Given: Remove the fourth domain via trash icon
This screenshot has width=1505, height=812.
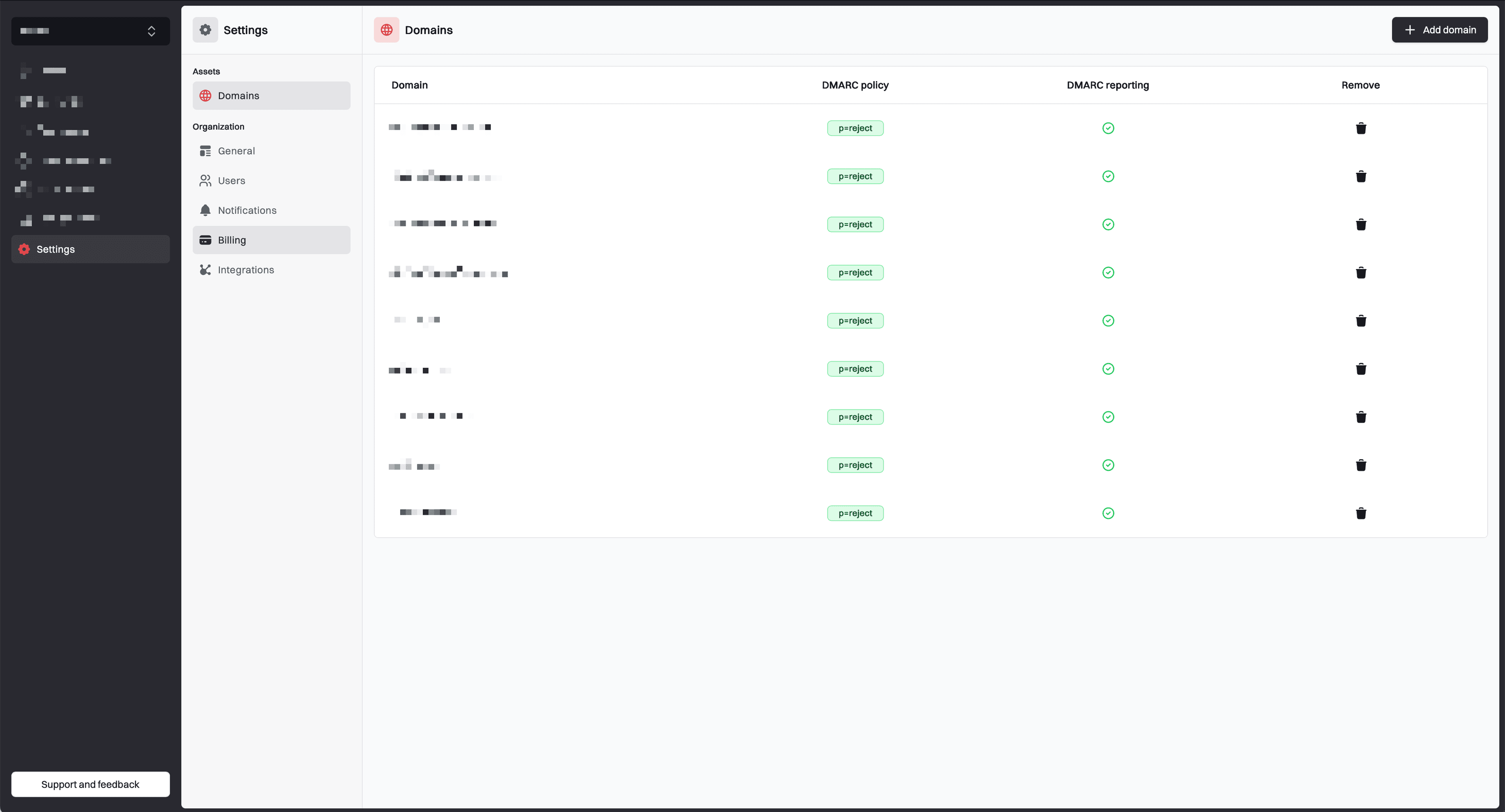Looking at the screenshot, I should pyautogui.click(x=1361, y=273).
